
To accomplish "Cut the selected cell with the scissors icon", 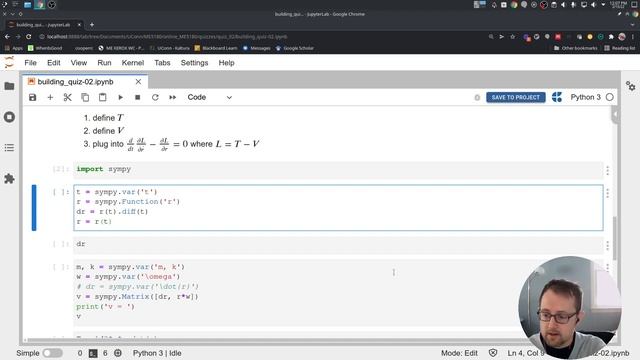I will (68, 98).
